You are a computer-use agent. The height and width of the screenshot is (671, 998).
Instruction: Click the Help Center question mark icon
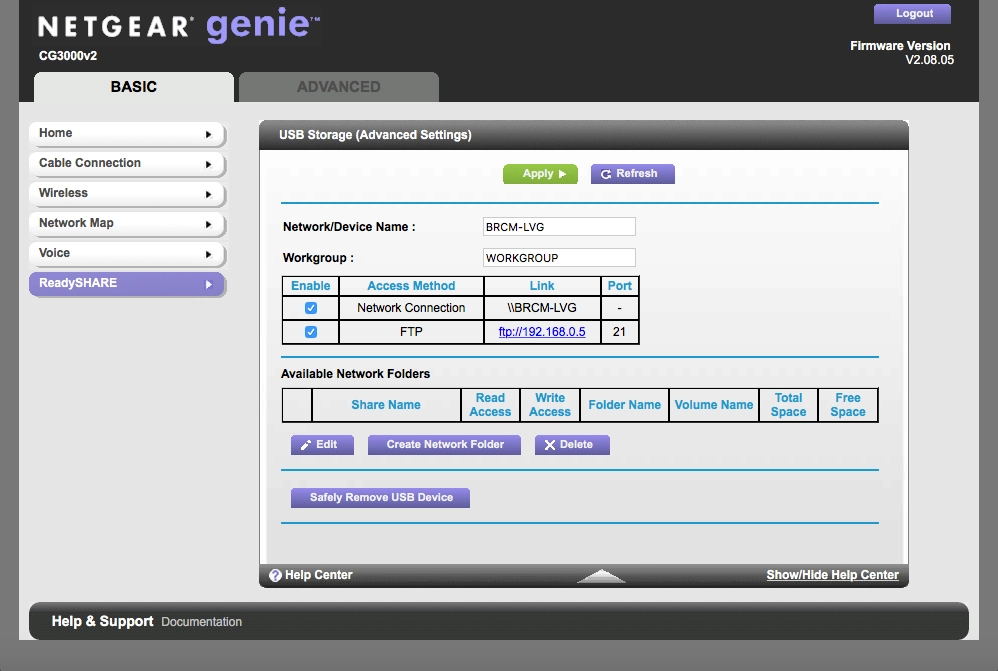point(275,576)
